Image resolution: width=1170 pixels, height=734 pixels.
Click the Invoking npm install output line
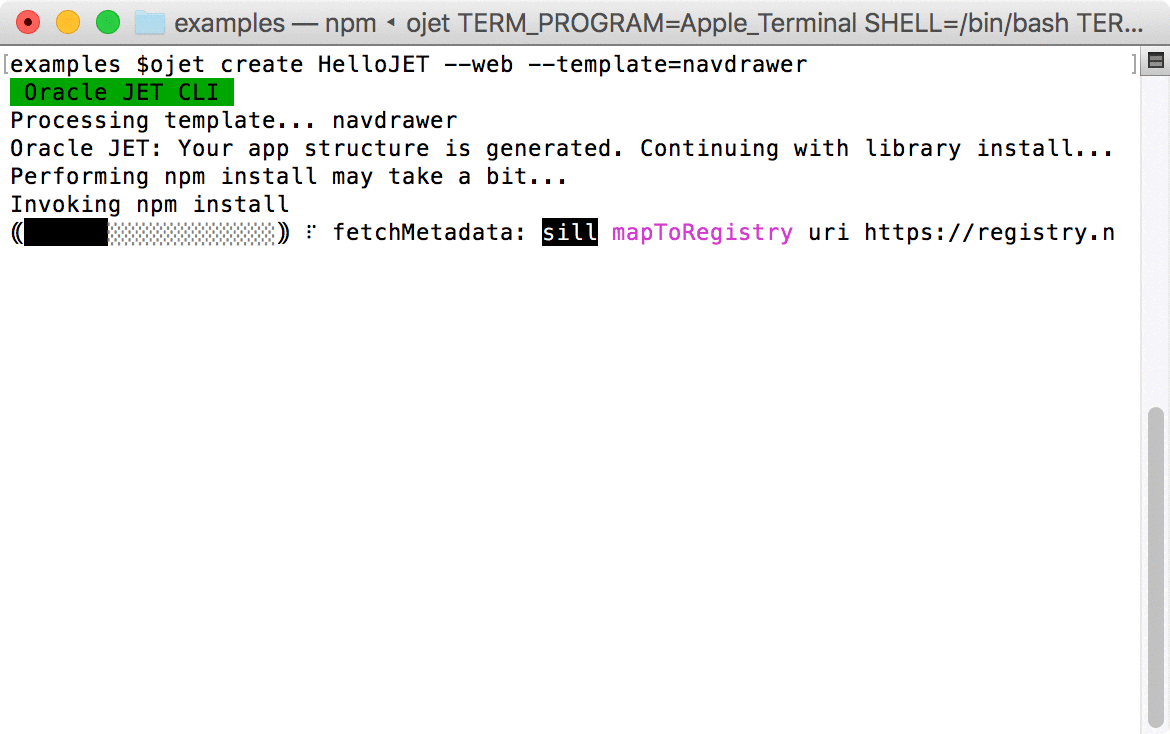coord(149,204)
